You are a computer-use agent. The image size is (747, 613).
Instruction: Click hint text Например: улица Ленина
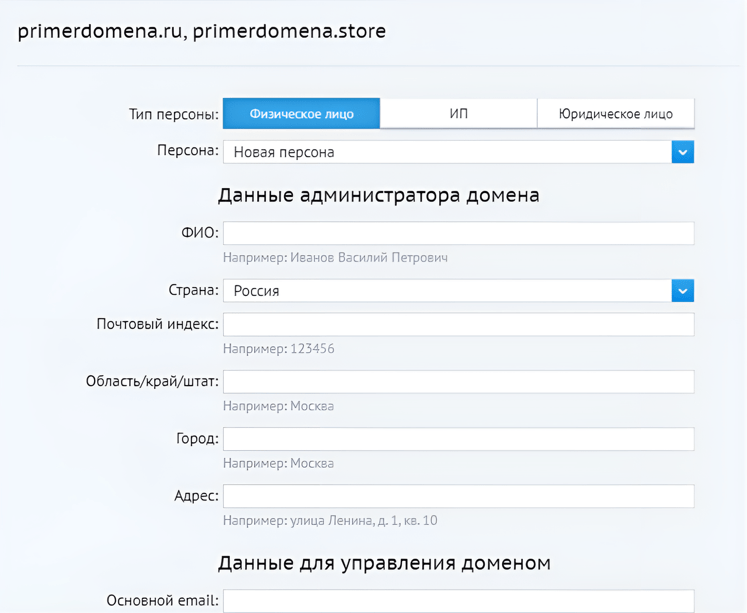point(330,520)
